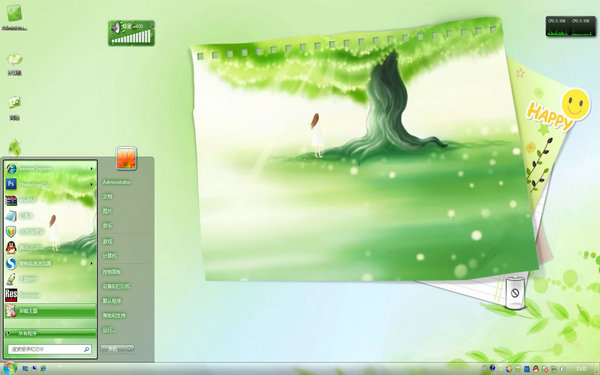Screen dimensions: 600x375
Task: Open Computer (计算机) from the Start menu
Action: (109, 256)
